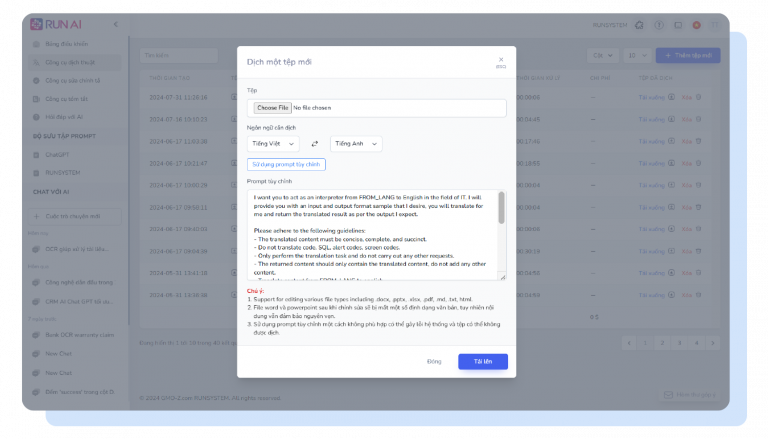Open the Vietnam flag language selector

click(x=696, y=25)
